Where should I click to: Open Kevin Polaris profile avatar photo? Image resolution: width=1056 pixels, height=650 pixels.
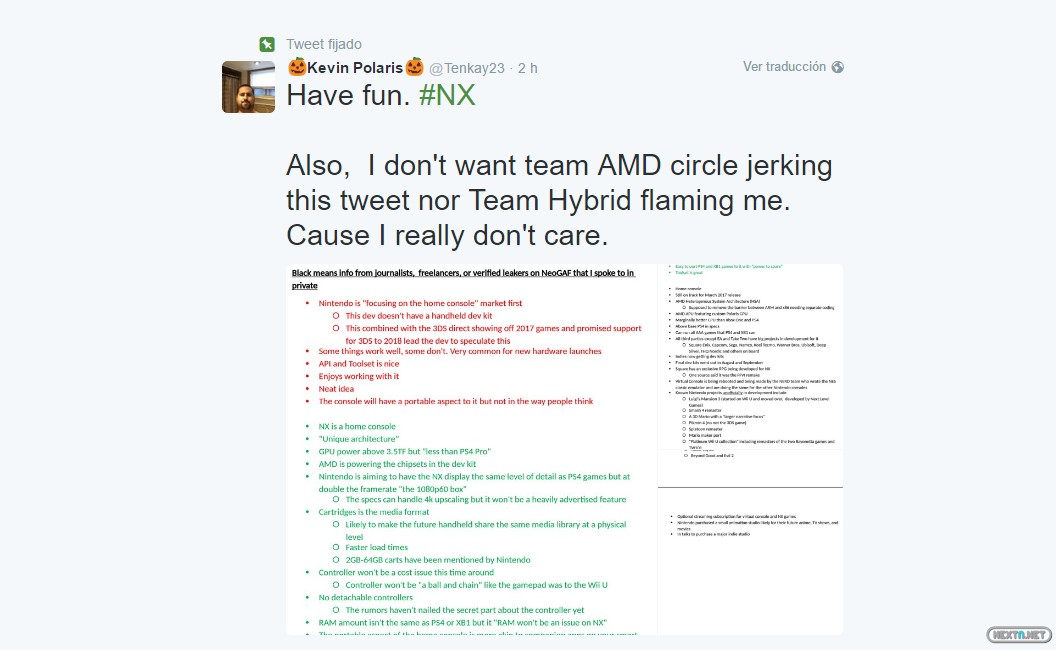pyautogui.click(x=248, y=87)
